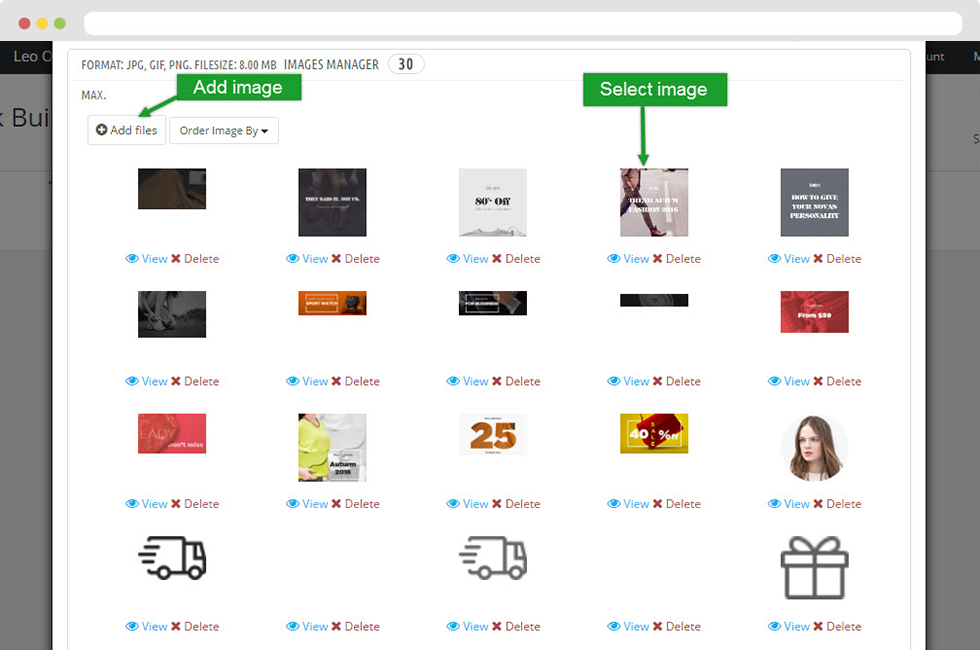
Task: Delete the black 'For Business' banner
Action: [x=516, y=381]
